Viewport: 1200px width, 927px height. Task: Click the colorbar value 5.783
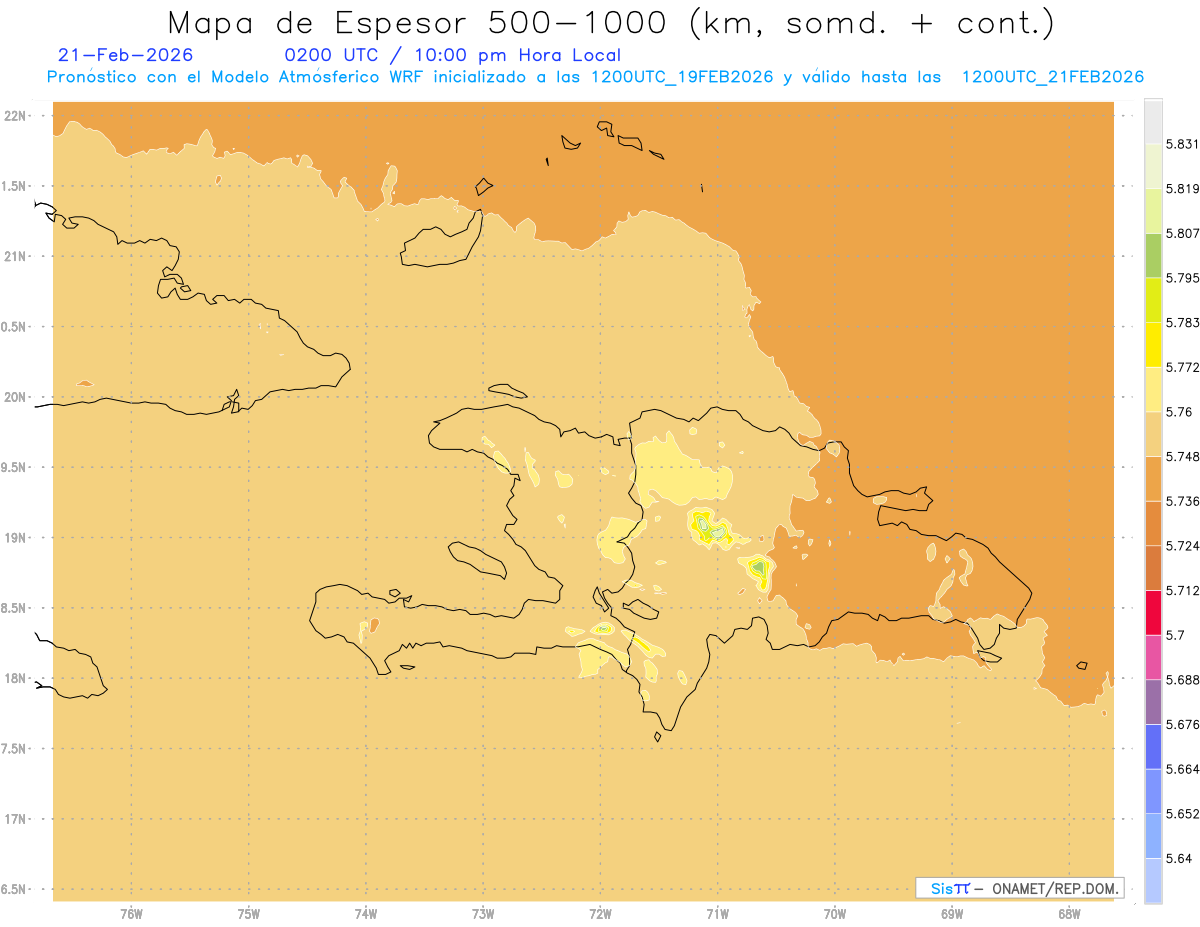(x=1182, y=322)
